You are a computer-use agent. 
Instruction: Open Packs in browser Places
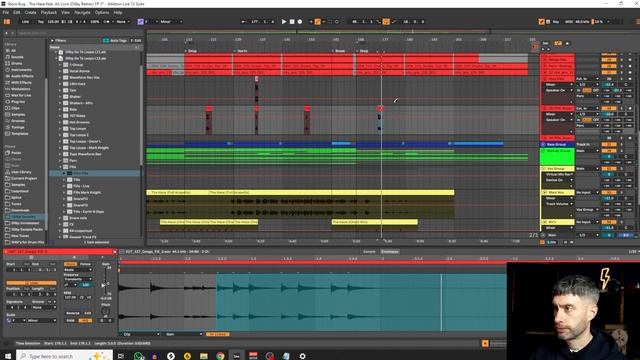pyautogui.click(x=16, y=153)
